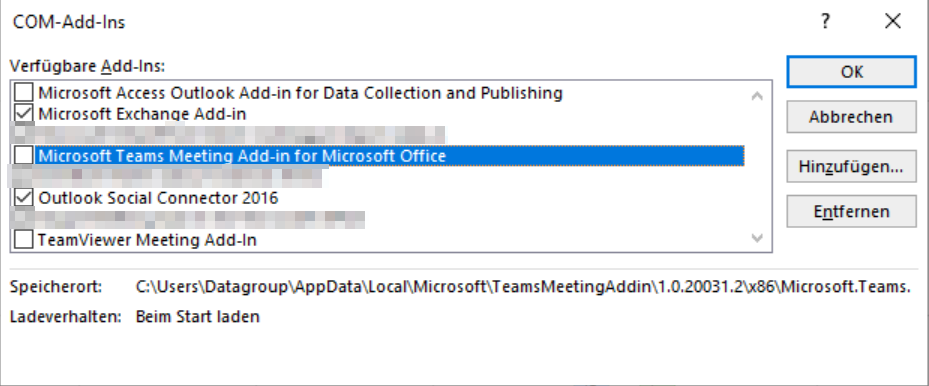
Task: Select the TeamViewer Meeting Add-In row text
Action: [x=148, y=240]
